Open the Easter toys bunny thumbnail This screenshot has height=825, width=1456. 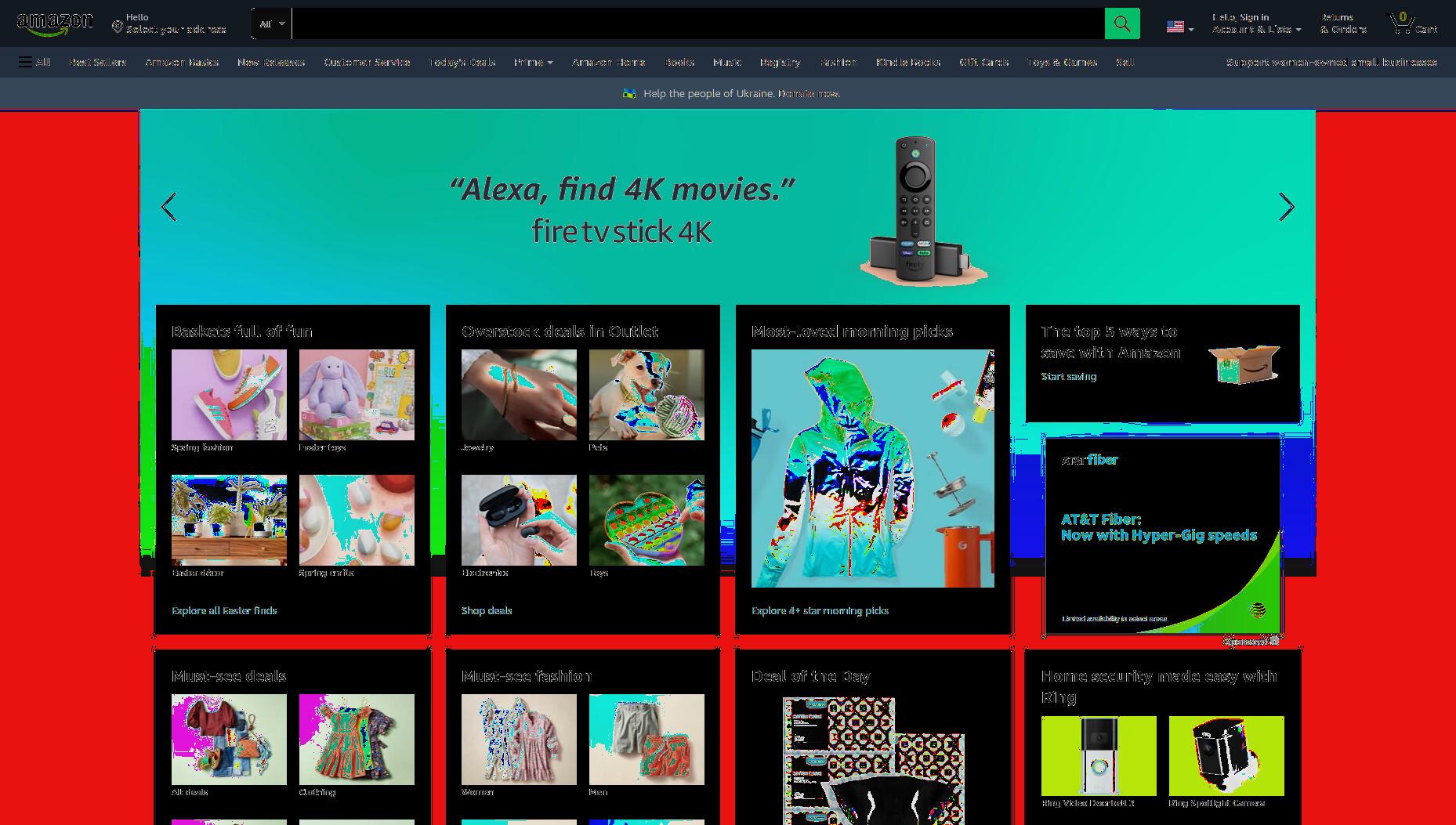(x=357, y=395)
